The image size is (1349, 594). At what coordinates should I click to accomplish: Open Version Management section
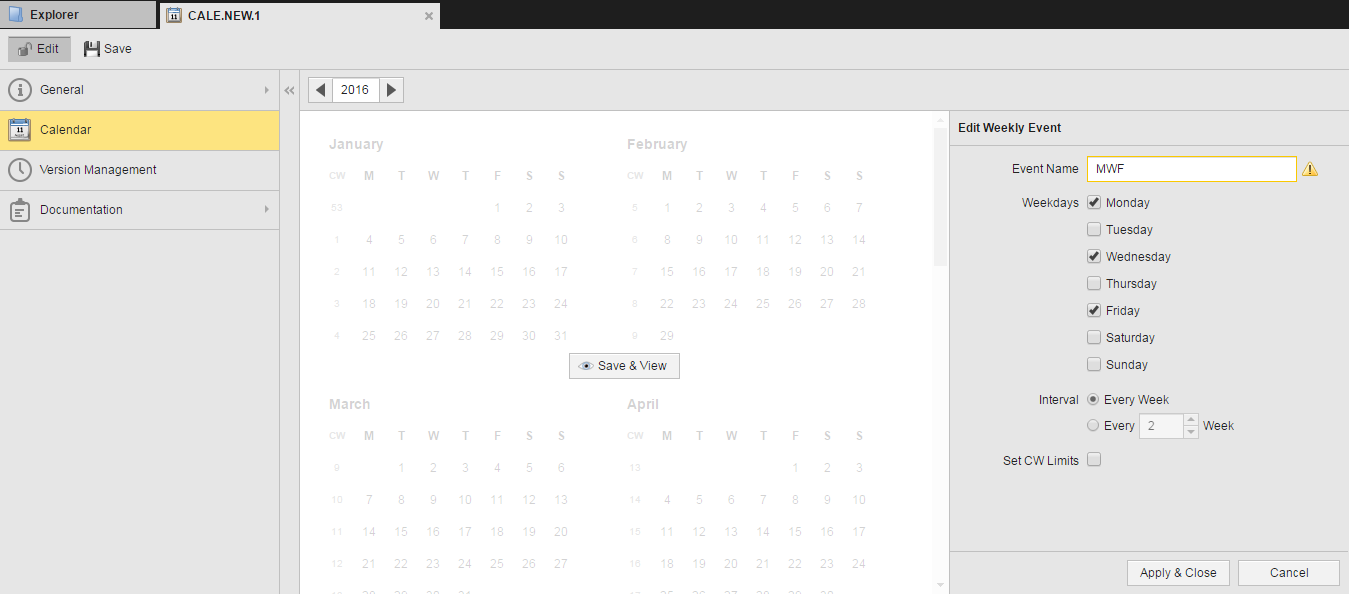point(139,170)
